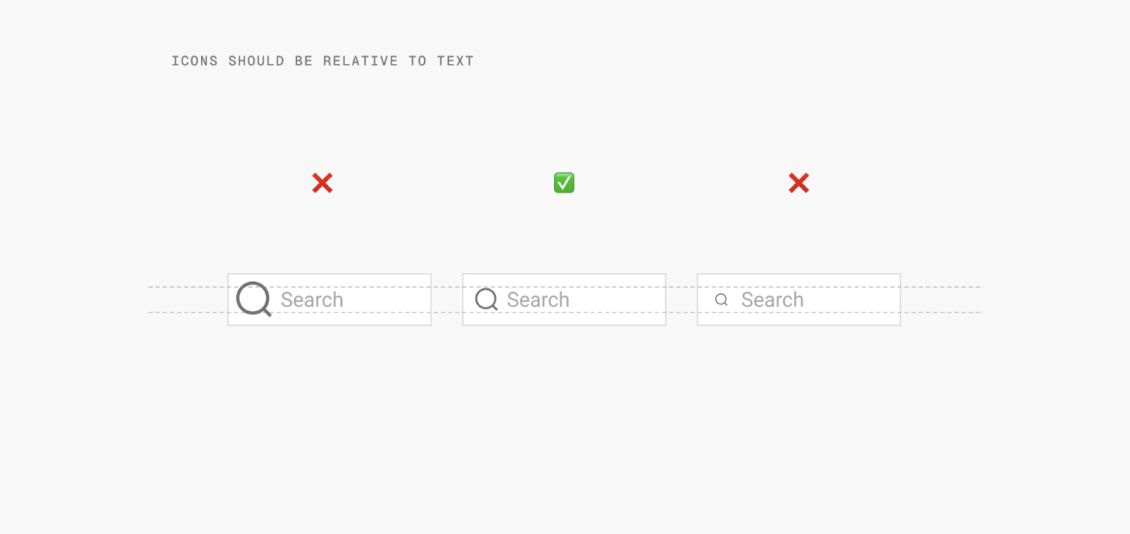Click the tiny magnifier icon in right search box

click(721, 299)
